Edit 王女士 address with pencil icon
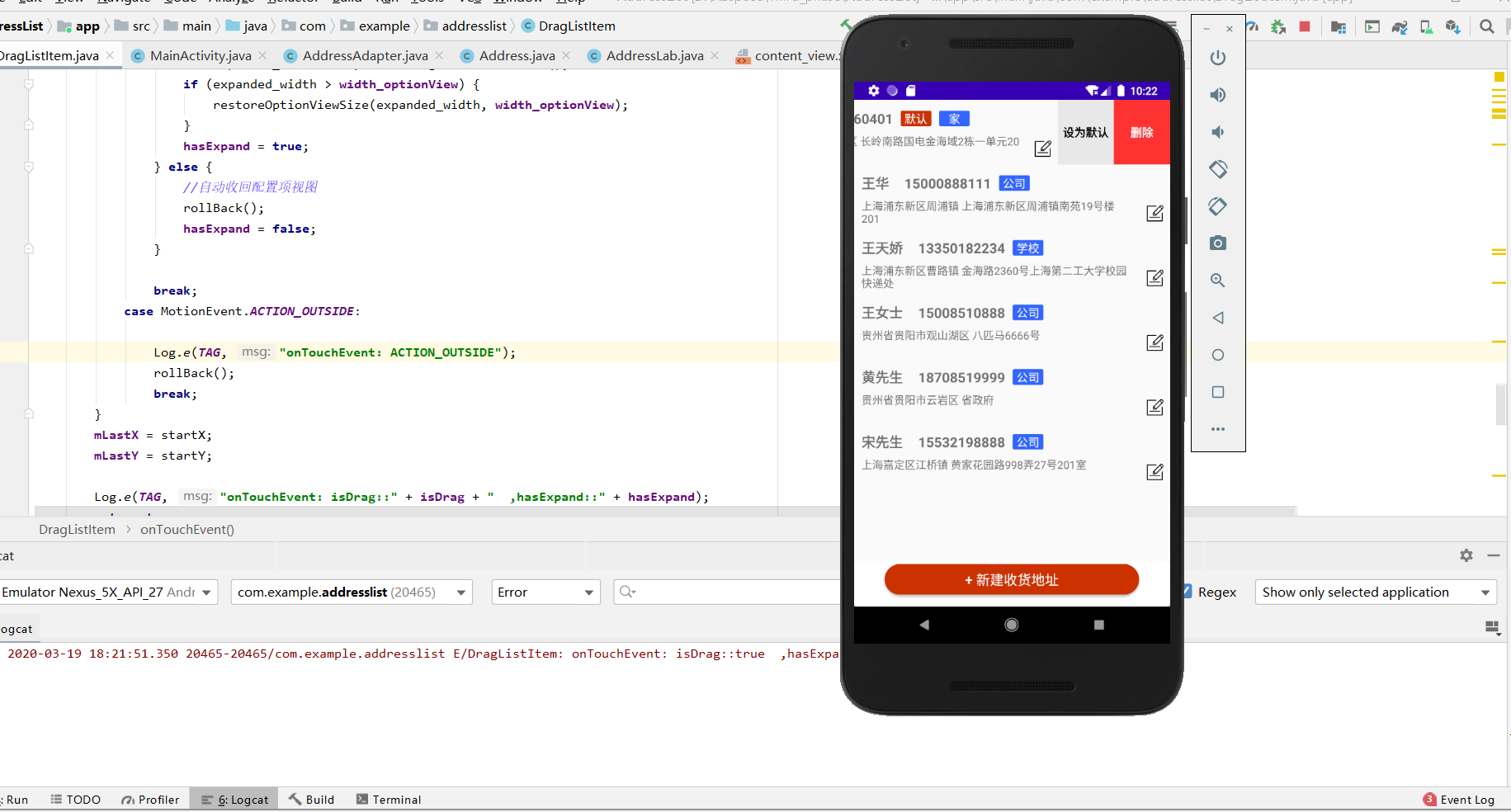 pos(1154,342)
